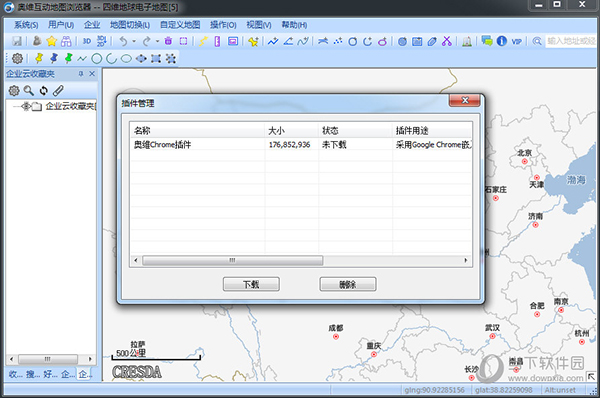Open the redo history dropdown arrow
The image size is (600, 398).
[157, 41]
